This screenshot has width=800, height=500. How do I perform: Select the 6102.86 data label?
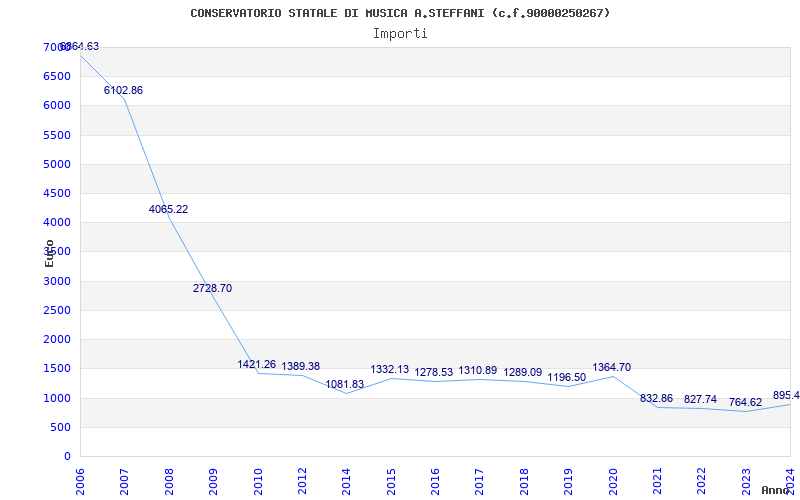point(123,90)
